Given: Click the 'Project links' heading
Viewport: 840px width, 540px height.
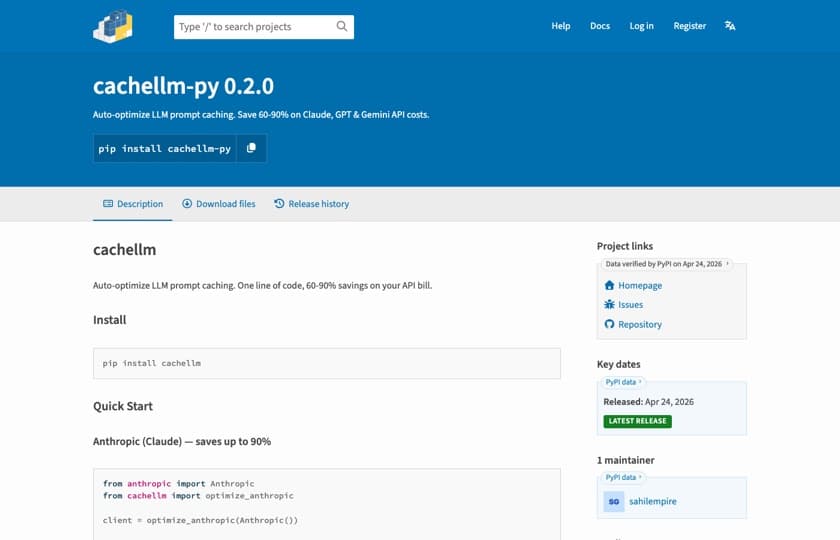Looking at the screenshot, I should pyautogui.click(x=625, y=246).
